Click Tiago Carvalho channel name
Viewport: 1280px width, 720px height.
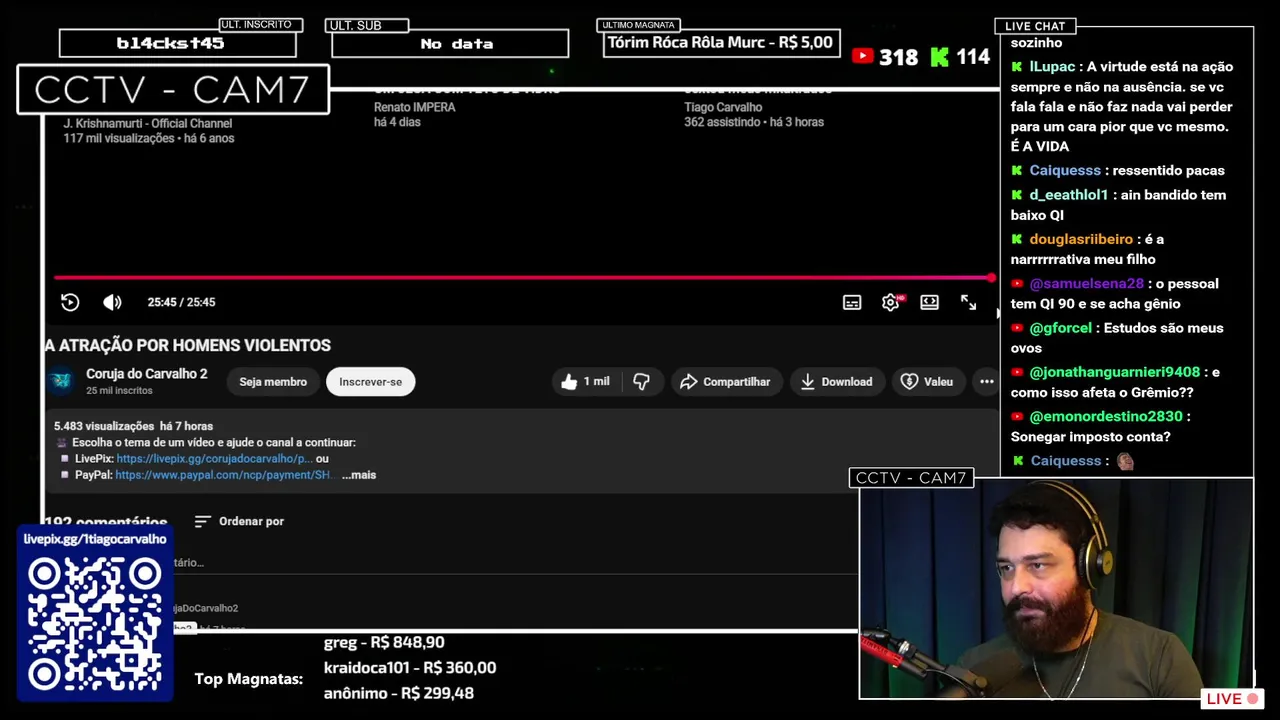pyautogui.click(x=723, y=107)
